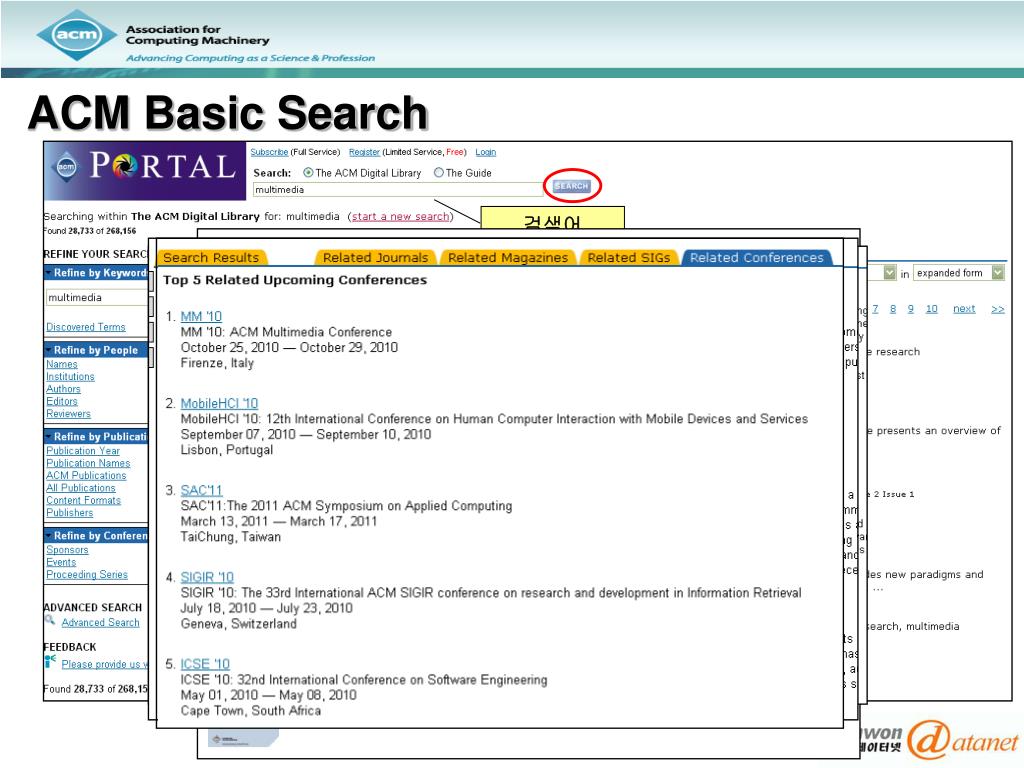Open the Related Magazines tab
1024x768 pixels.
(508, 258)
